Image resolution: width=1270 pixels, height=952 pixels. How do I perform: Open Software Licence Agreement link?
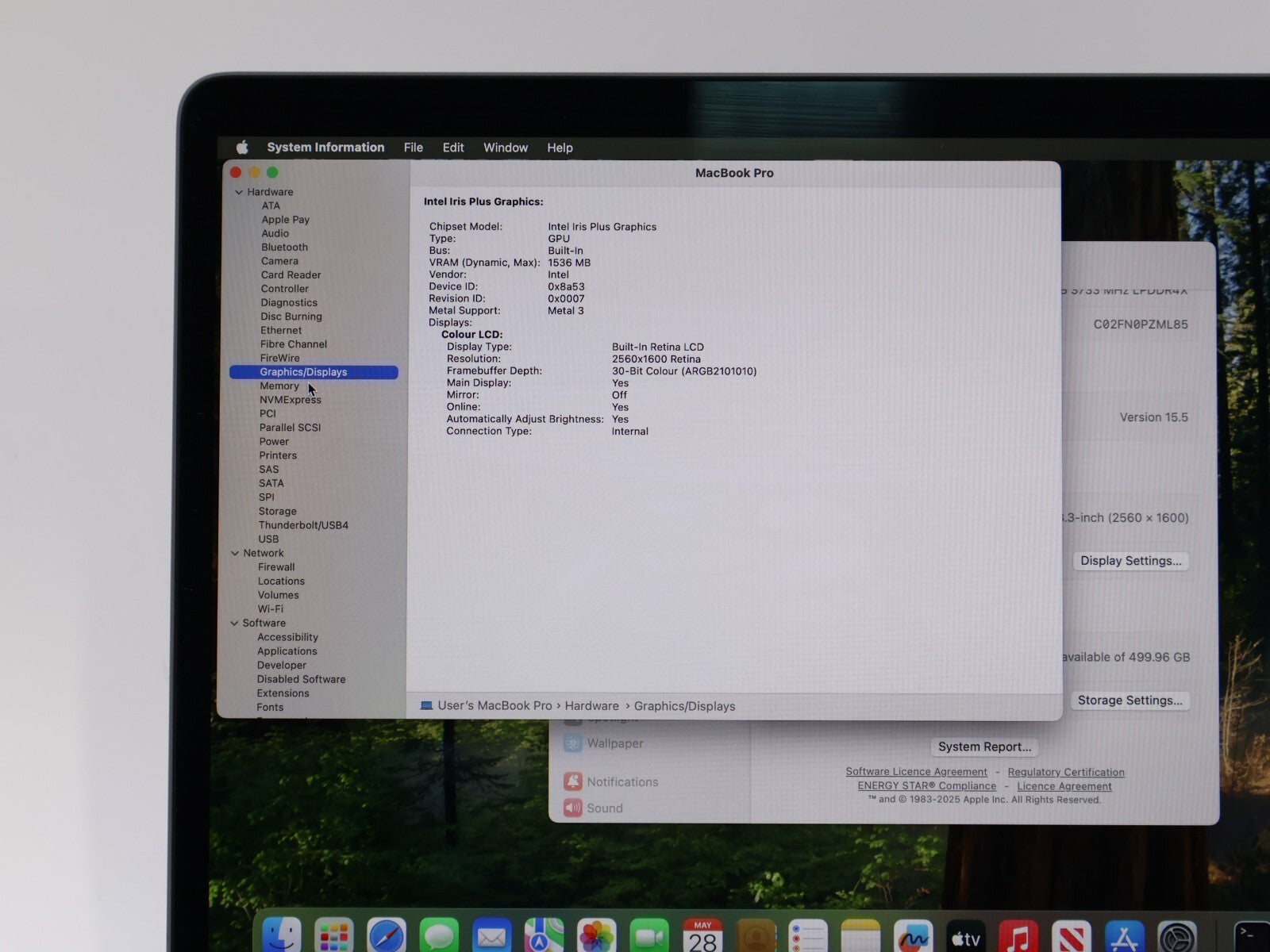[916, 771]
